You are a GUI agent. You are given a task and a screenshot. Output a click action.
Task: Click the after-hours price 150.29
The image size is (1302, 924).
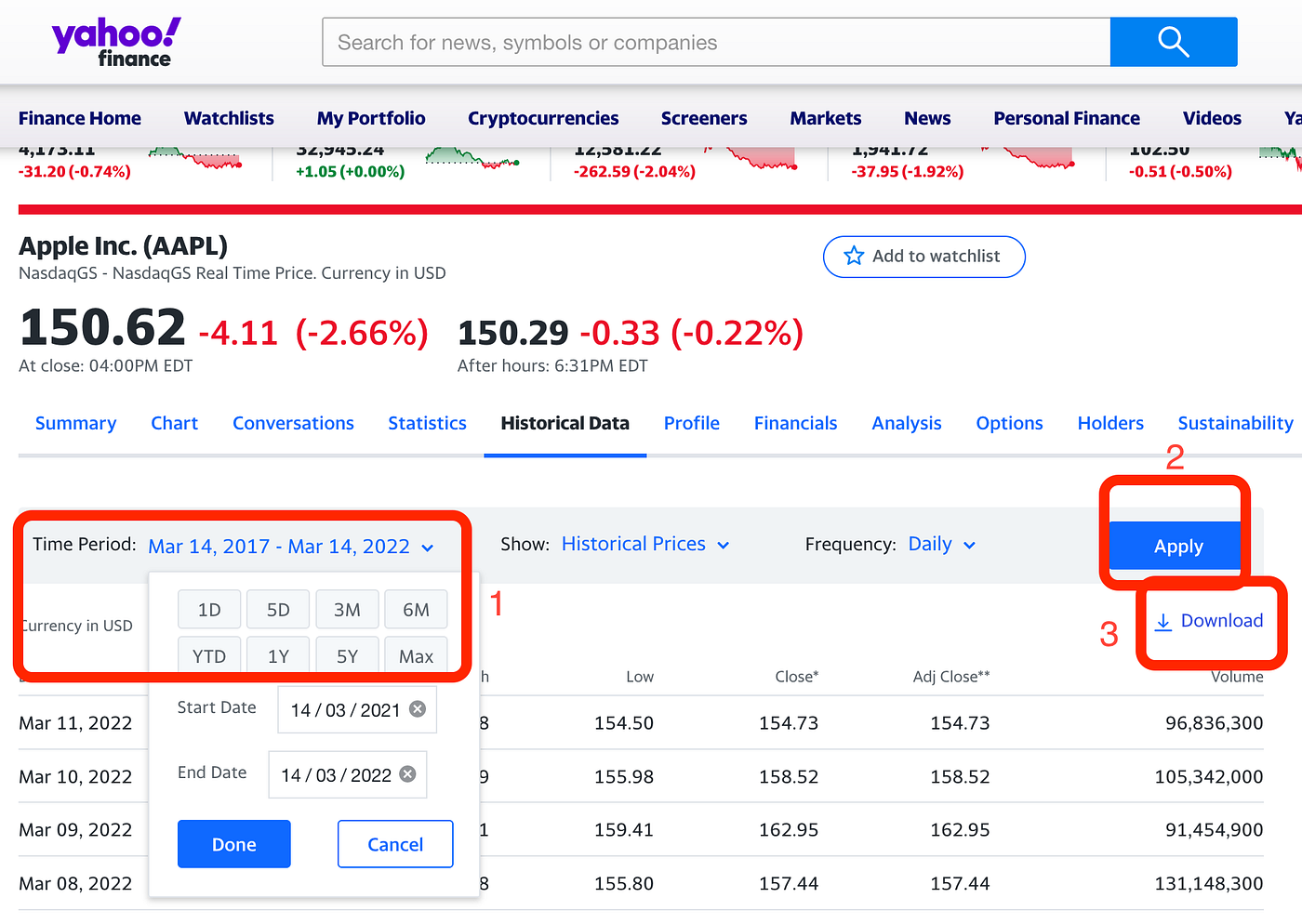pos(513,333)
